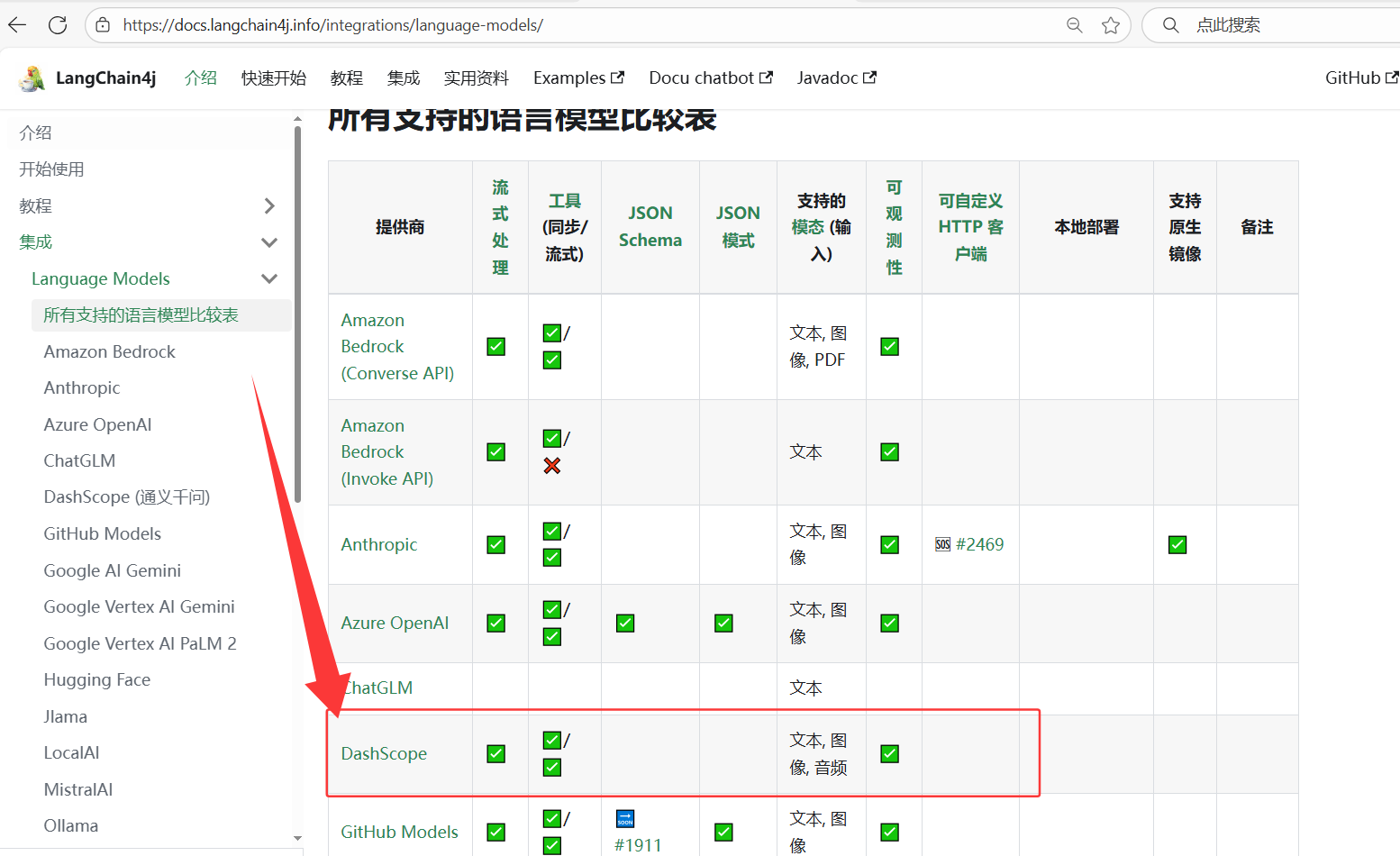The image size is (1400, 856).
Task: Reload the page with refresh icon
Action: point(58,25)
